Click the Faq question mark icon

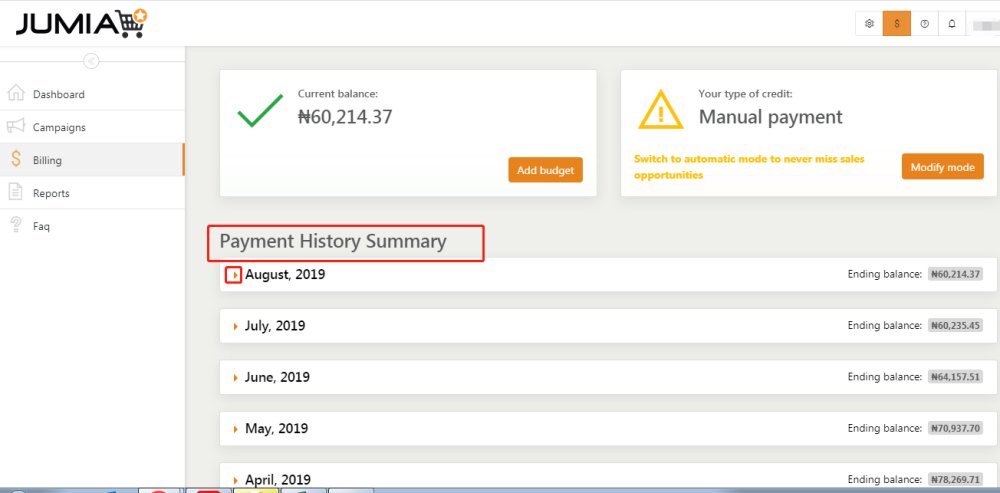coord(16,225)
